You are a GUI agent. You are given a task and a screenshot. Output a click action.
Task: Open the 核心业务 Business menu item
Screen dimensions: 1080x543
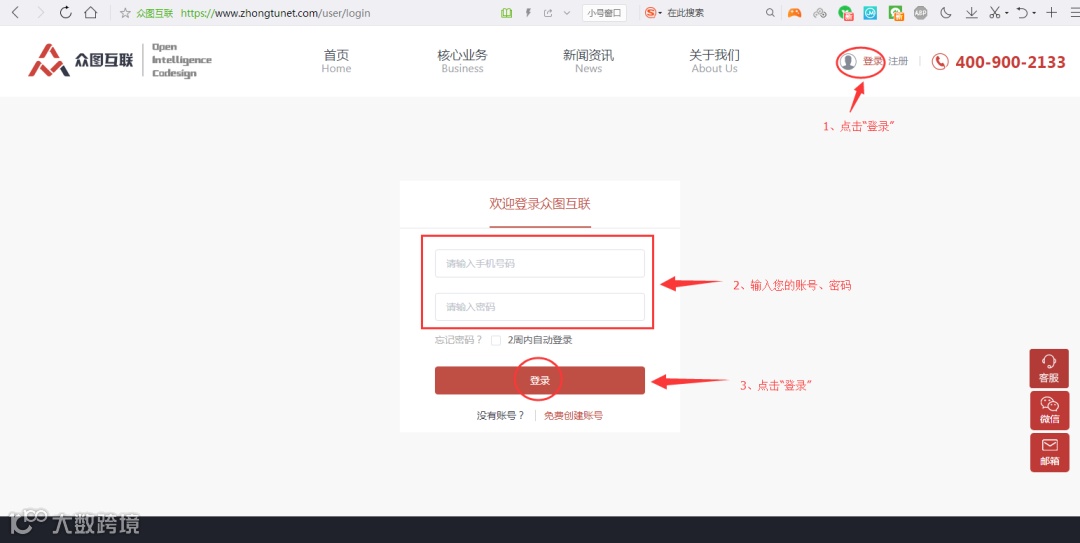(462, 61)
